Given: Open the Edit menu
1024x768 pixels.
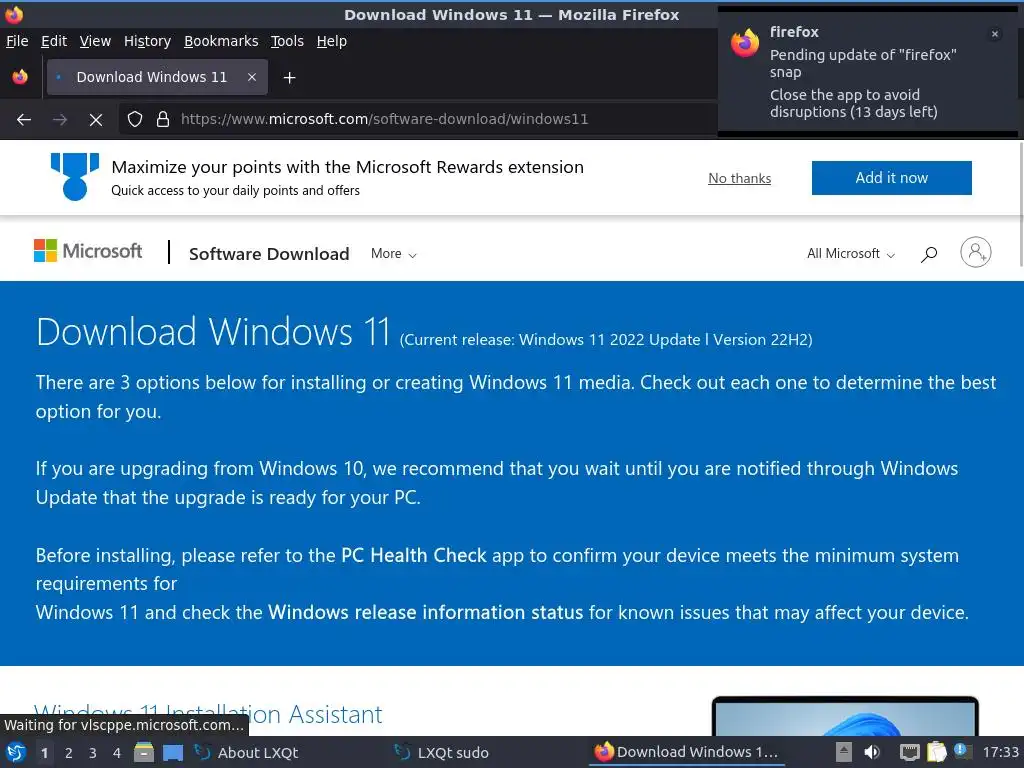Looking at the screenshot, I should click(54, 41).
